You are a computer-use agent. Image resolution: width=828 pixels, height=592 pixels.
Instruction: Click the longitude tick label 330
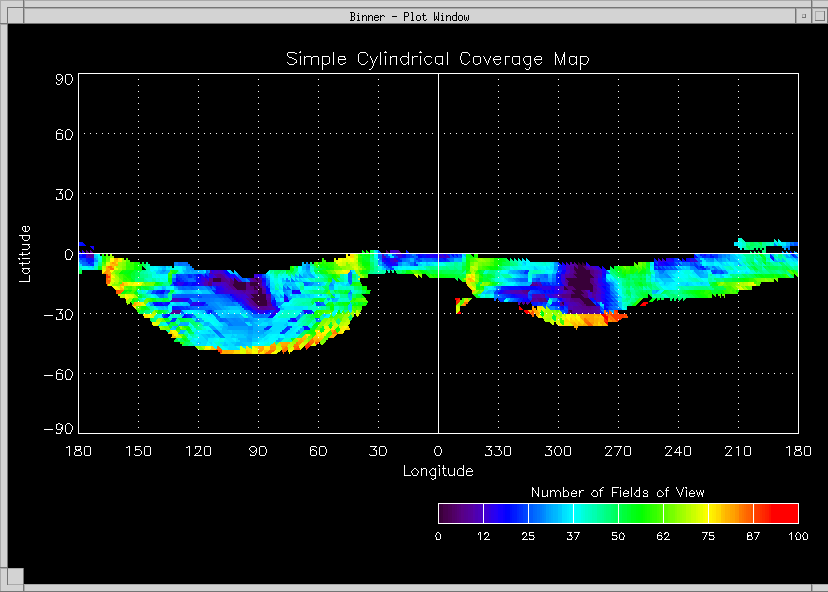coord(498,452)
